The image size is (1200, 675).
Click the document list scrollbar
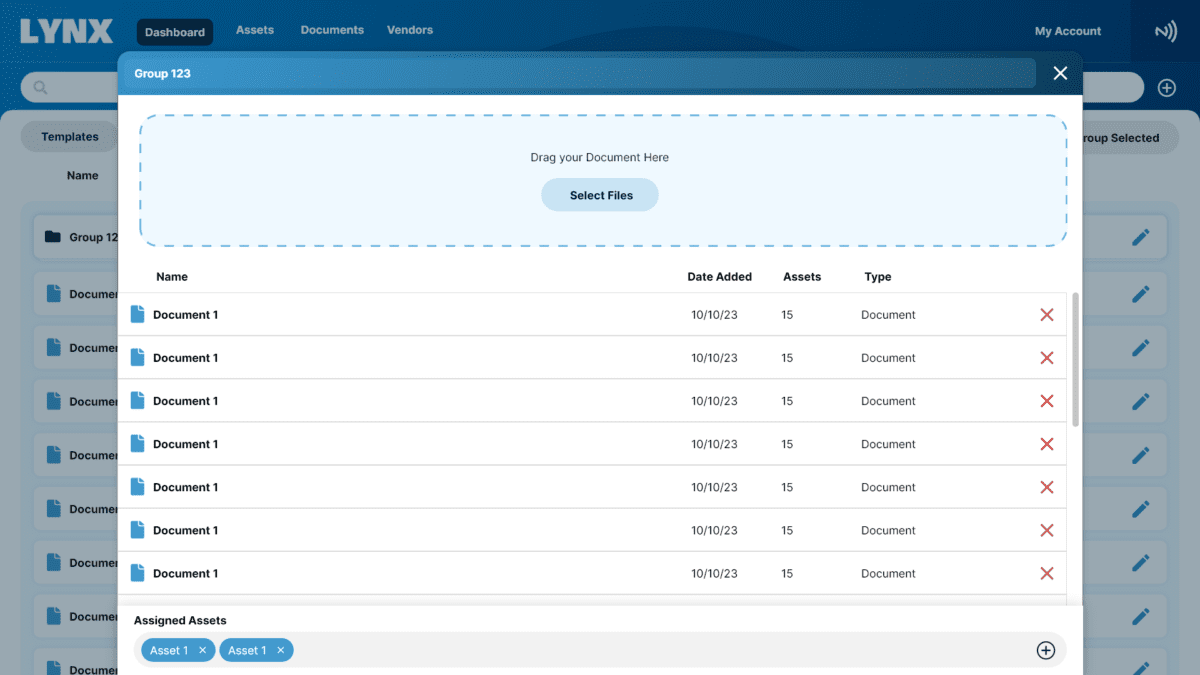pos(1075,360)
